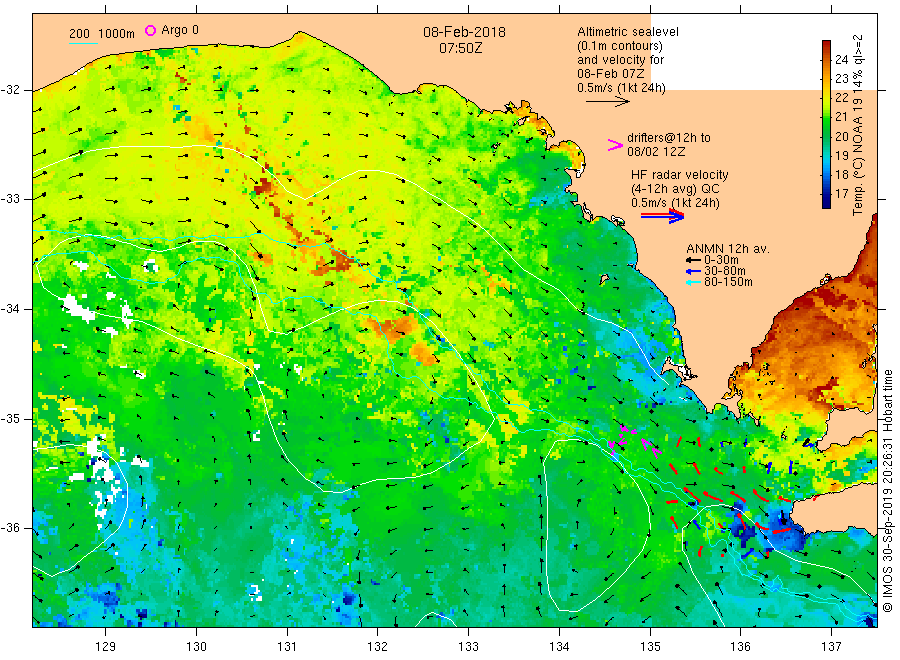900x660 pixels.
Task: Click the black 0-30m ANMN arrow
Action: 694,260
